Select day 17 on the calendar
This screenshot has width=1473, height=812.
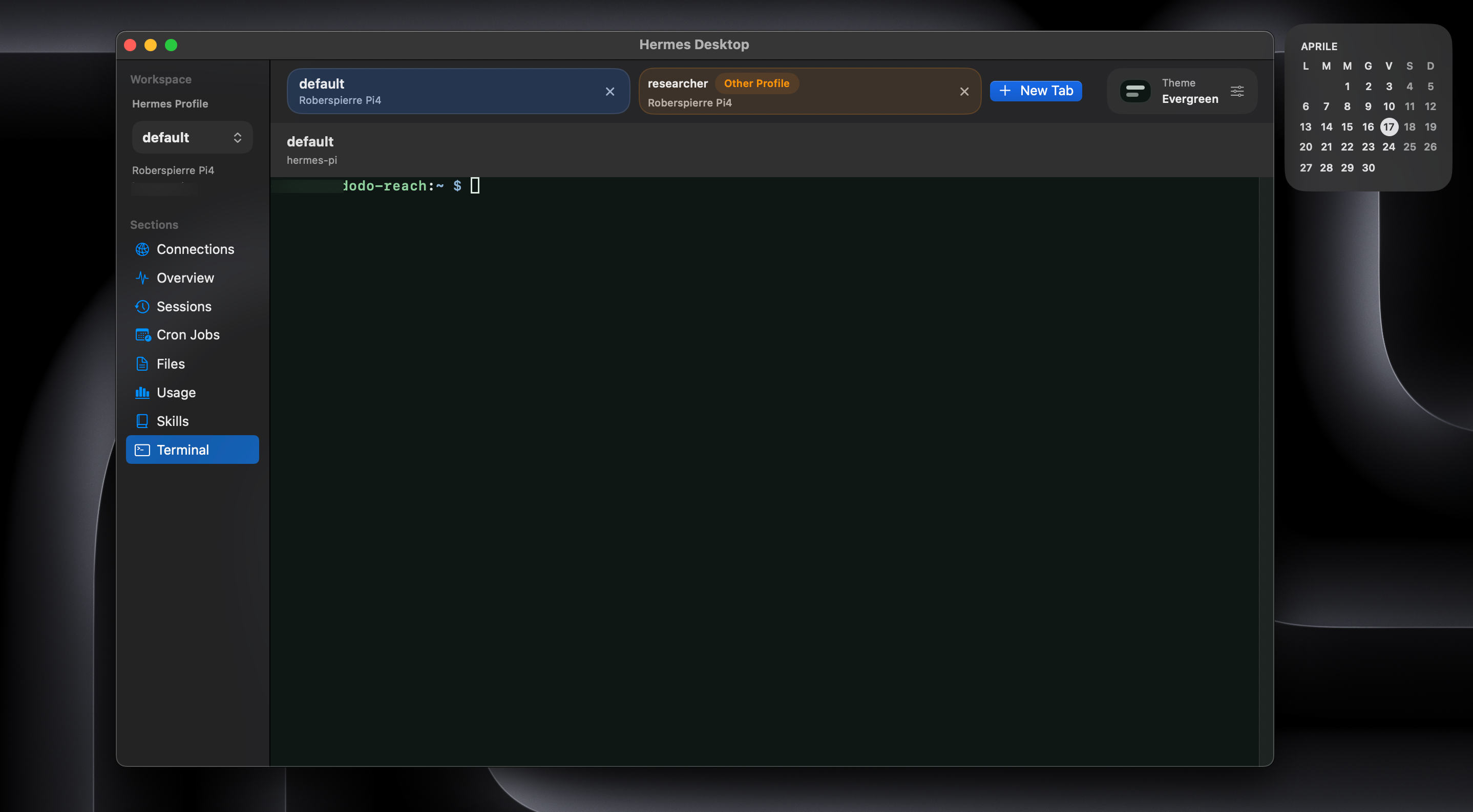pos(1389,127)
